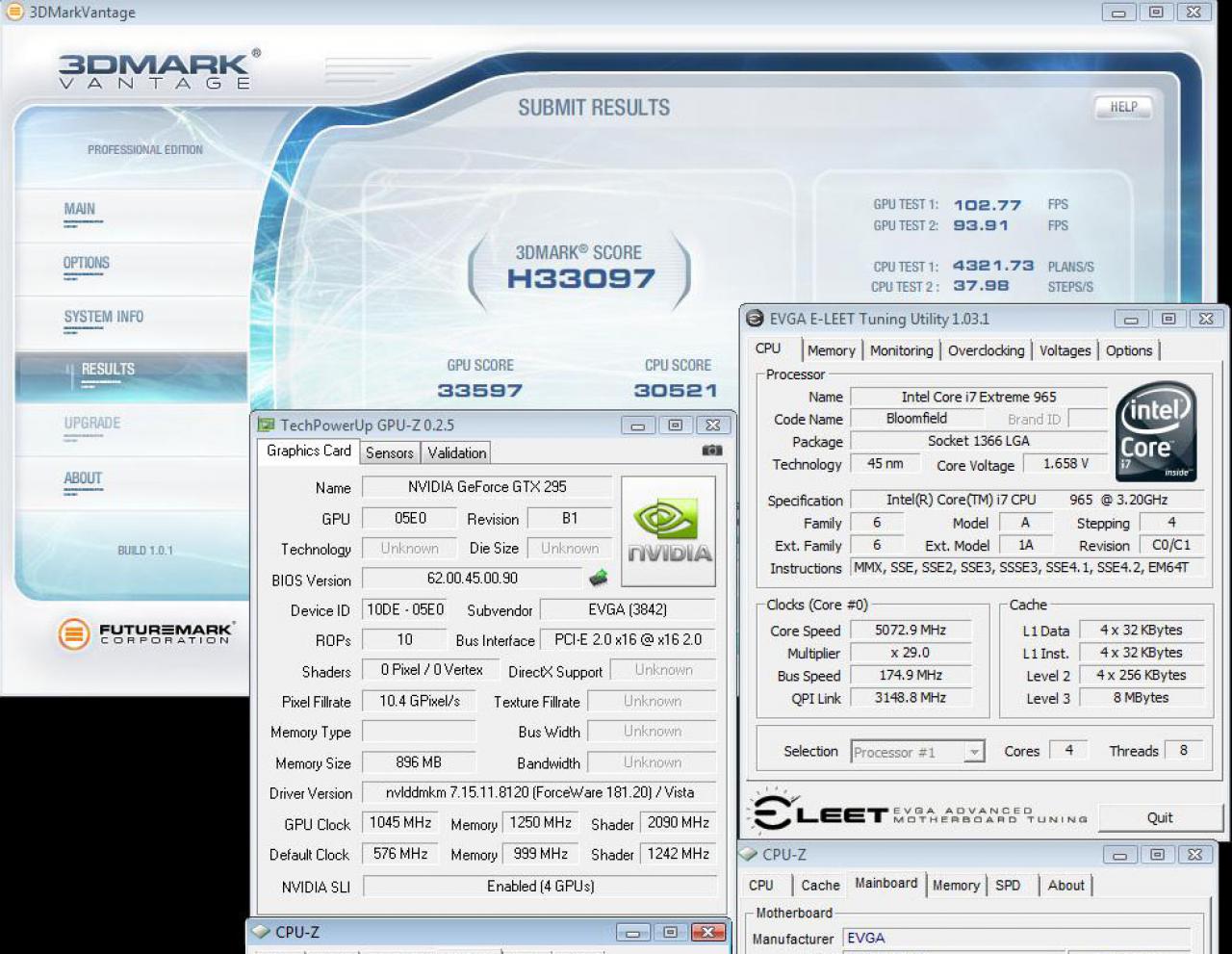The width and height of the screenshot is (1232, 954).
Task: Click the Driver Version field in GPU-Z
Action: tap(539, 792)
